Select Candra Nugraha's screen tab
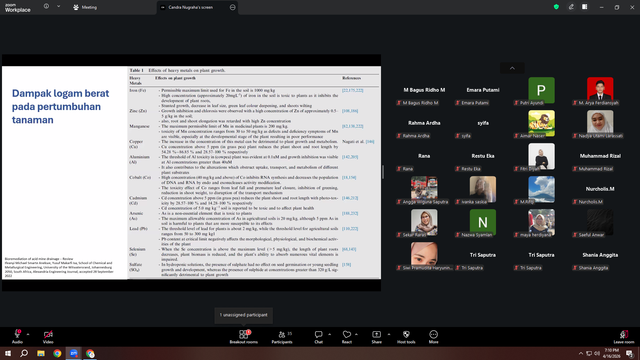This screenshot has width=640, height=360. pyautogui.click(x=198, y=7)
